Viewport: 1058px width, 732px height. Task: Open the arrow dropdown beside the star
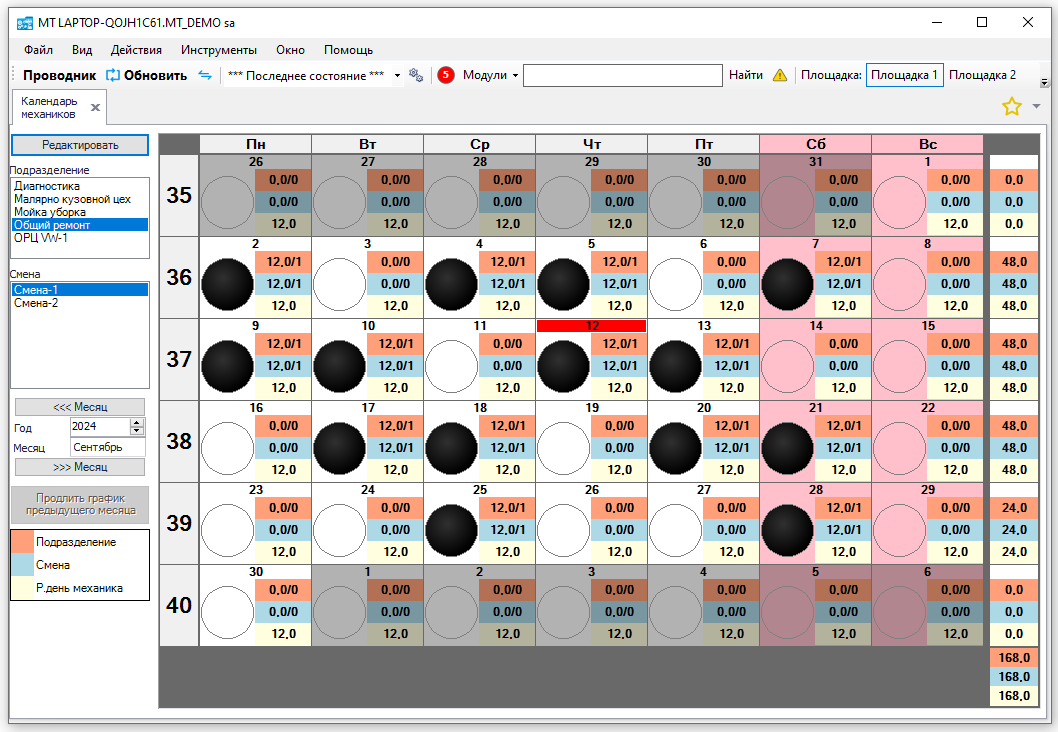[x=1036, y=106]
